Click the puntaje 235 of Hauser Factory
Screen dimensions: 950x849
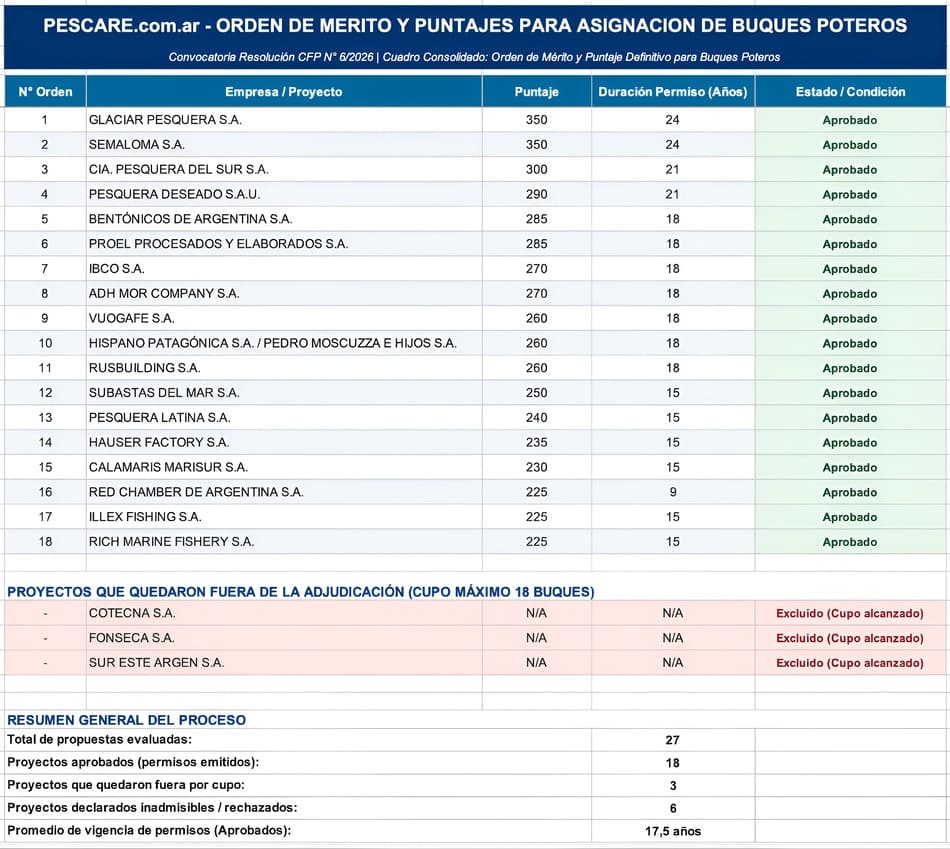pos(537,443)
